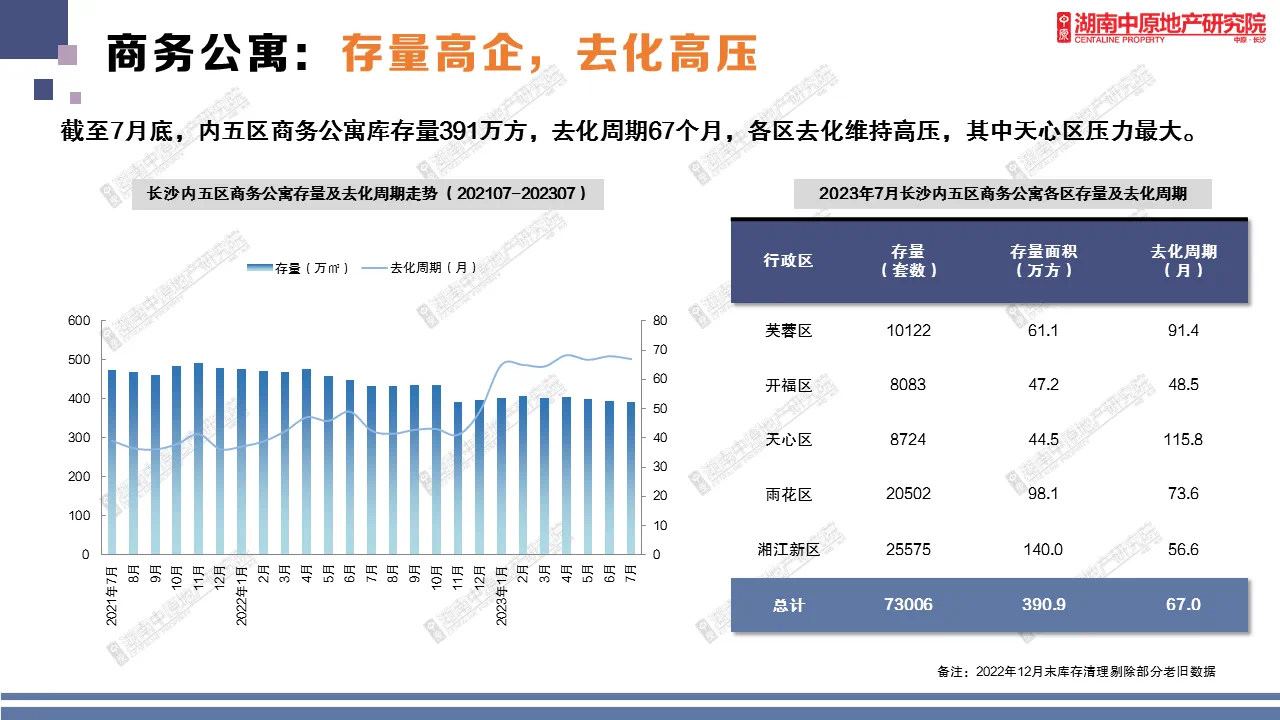Click the 去化周期 line legend marker
Viewport: 1280px width, 720px height.
373,268
